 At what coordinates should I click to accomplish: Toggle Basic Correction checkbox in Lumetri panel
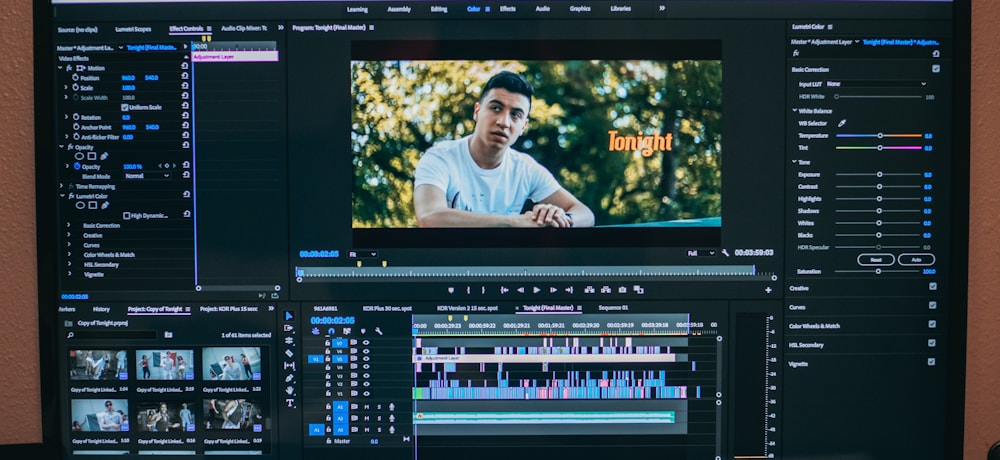pos(936,69)
